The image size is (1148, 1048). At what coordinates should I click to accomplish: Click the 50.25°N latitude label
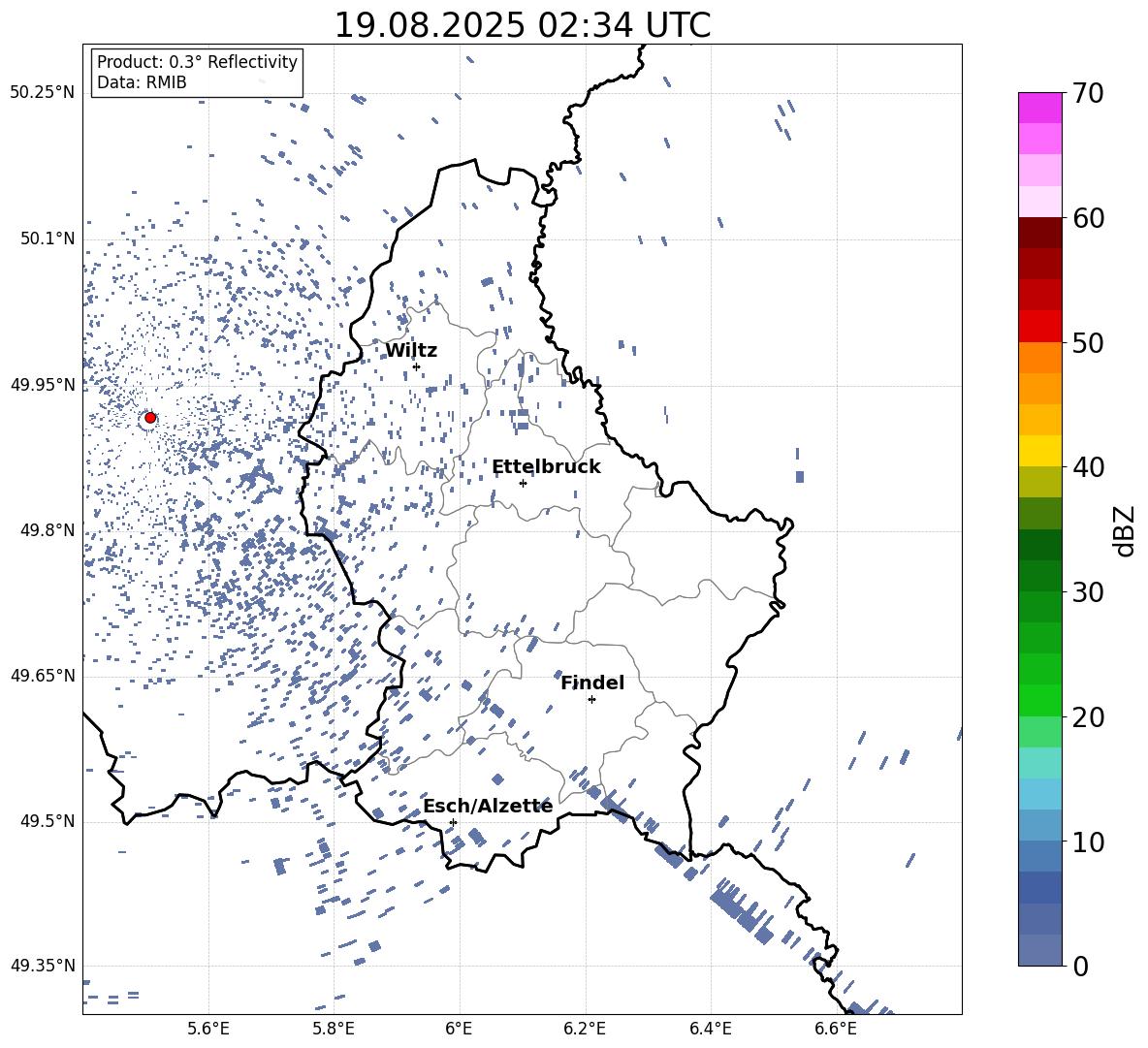(43, 93)
